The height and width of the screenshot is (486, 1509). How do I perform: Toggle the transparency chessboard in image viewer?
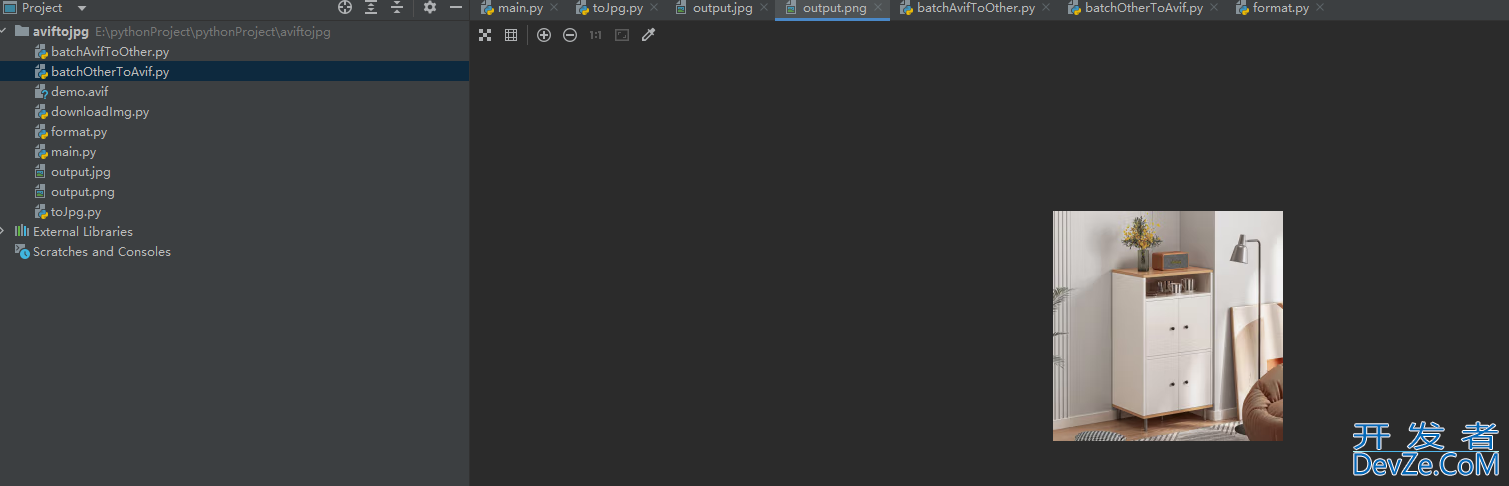pos(485,35)
